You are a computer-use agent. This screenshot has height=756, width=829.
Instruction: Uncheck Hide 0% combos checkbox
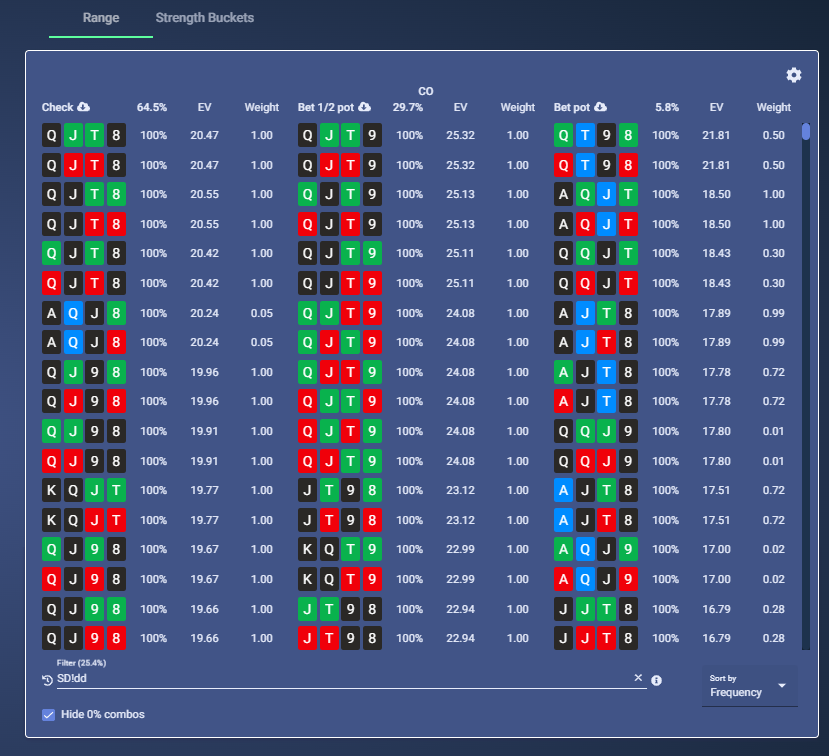tap(48, 715)
